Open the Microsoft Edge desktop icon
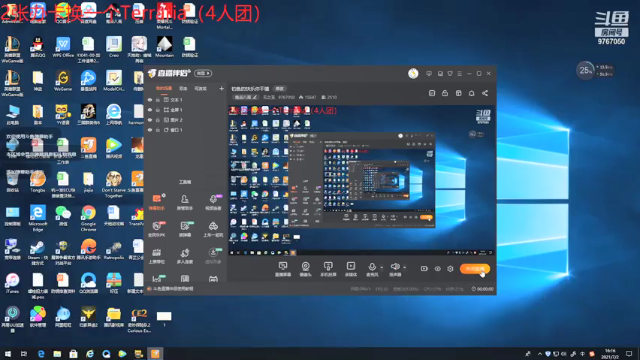Image resolution: width=640 pixels, height=360 pixels. (38, 218)
